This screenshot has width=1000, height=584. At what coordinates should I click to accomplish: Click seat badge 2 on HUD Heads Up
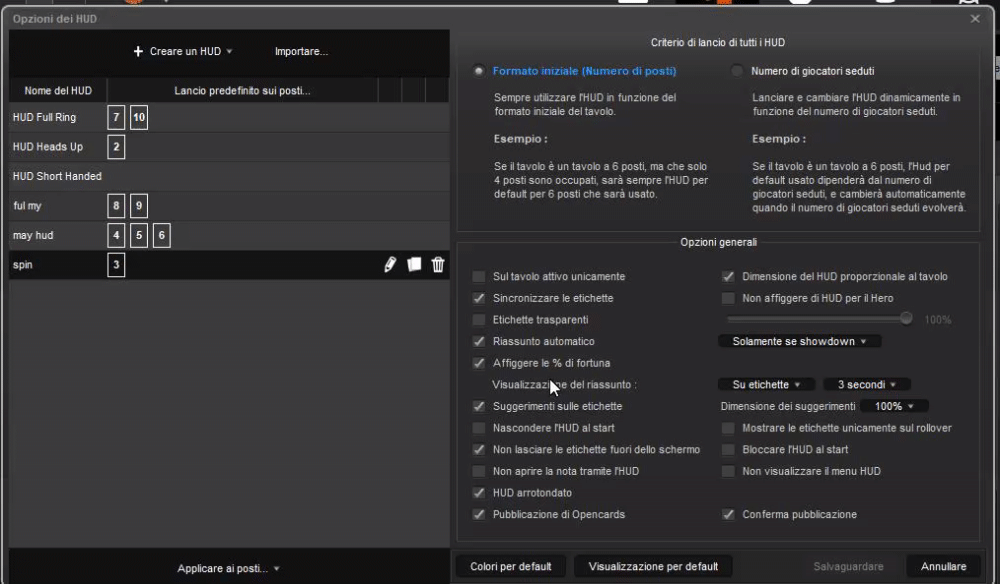pyautogui.click(x=116, y=147)
